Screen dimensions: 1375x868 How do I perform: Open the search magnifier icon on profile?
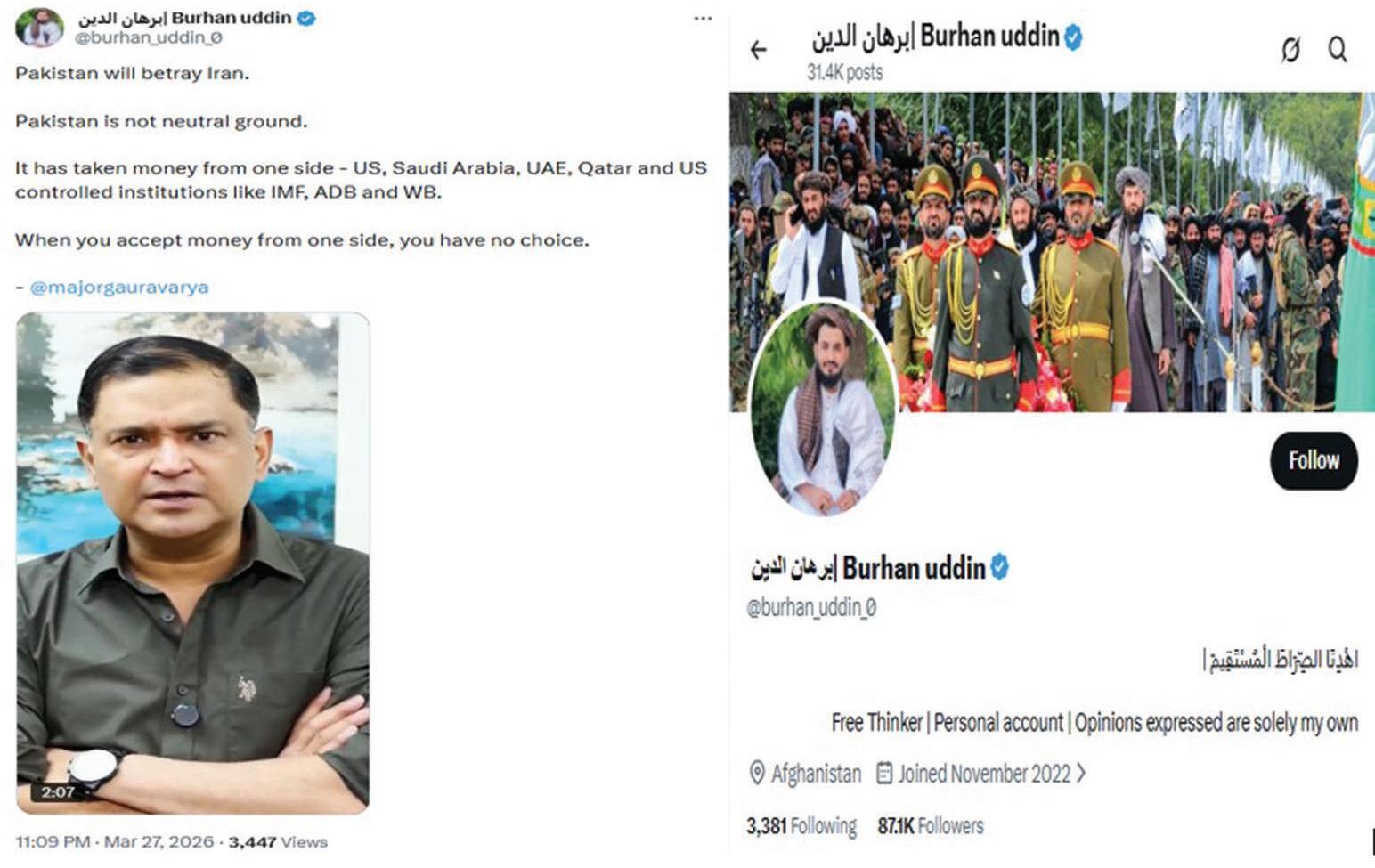[1338, 48]
